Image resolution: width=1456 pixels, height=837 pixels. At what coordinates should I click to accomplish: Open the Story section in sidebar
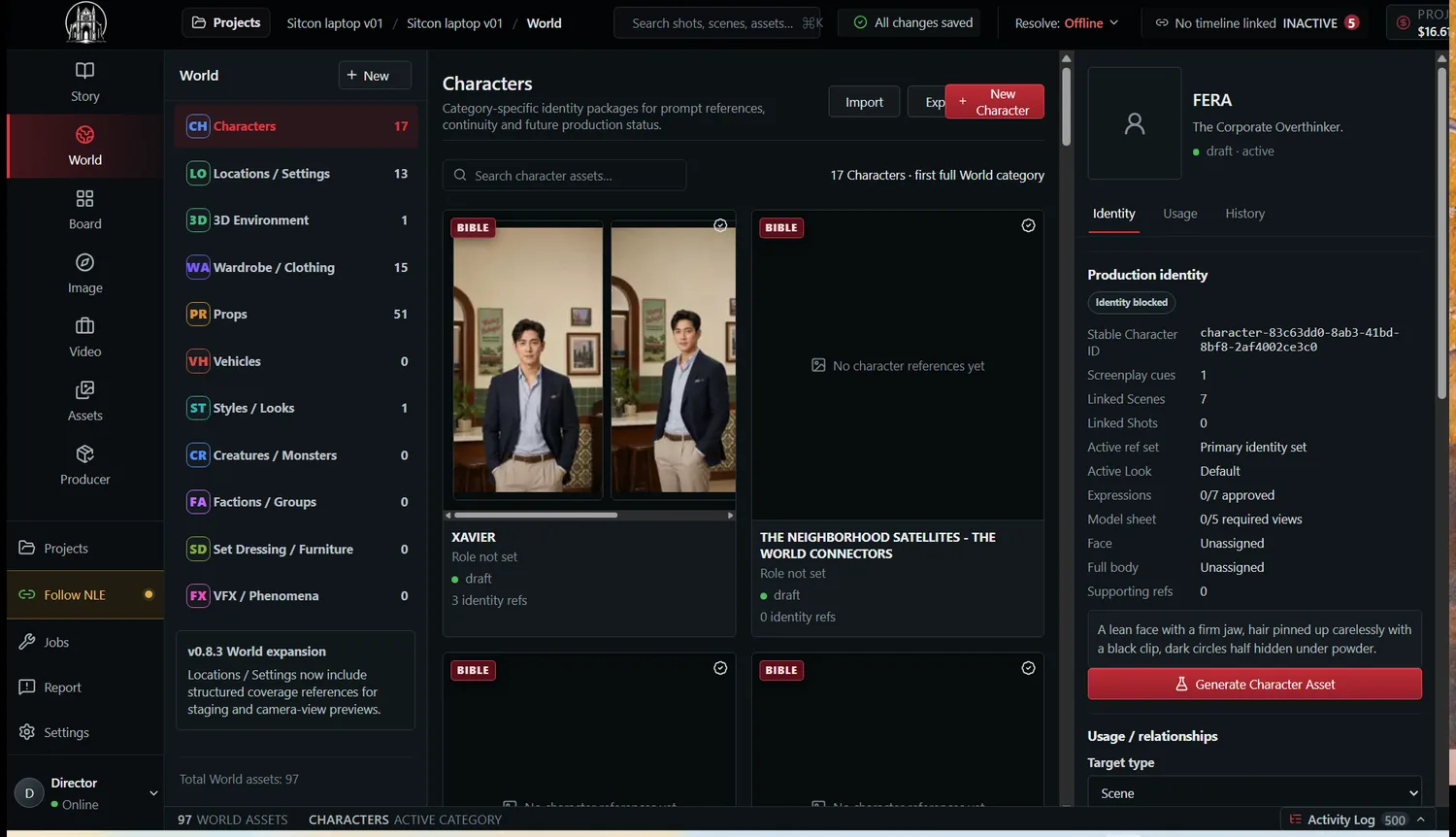pos(85,83)
